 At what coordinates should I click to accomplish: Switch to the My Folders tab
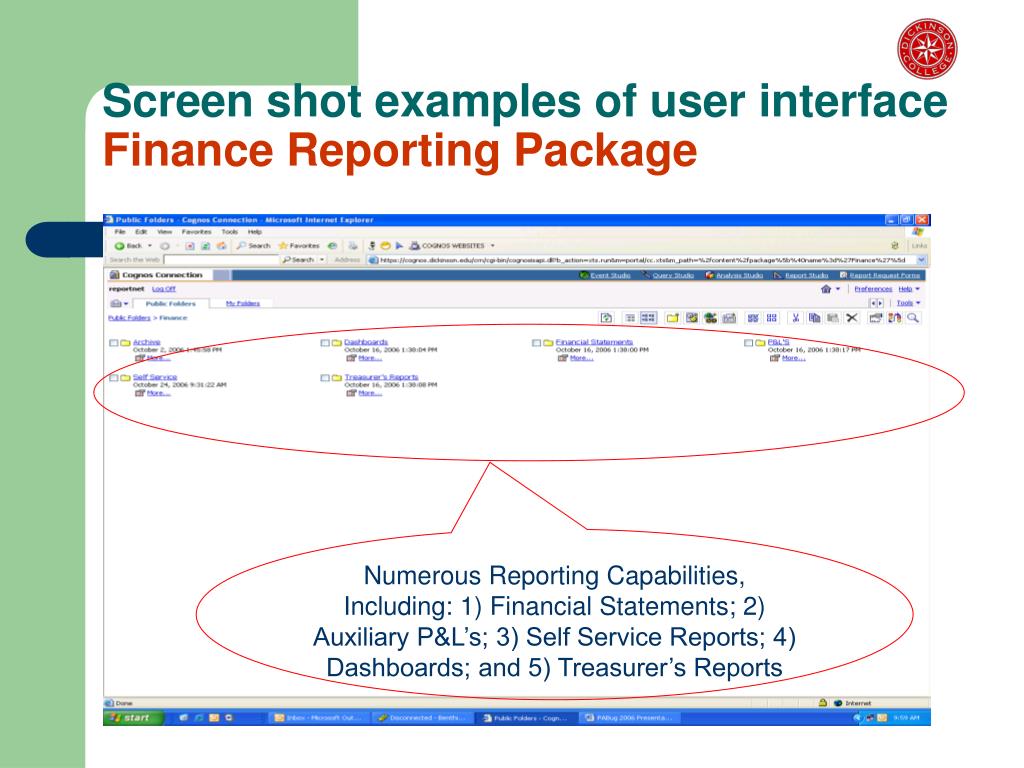point(243,304)
